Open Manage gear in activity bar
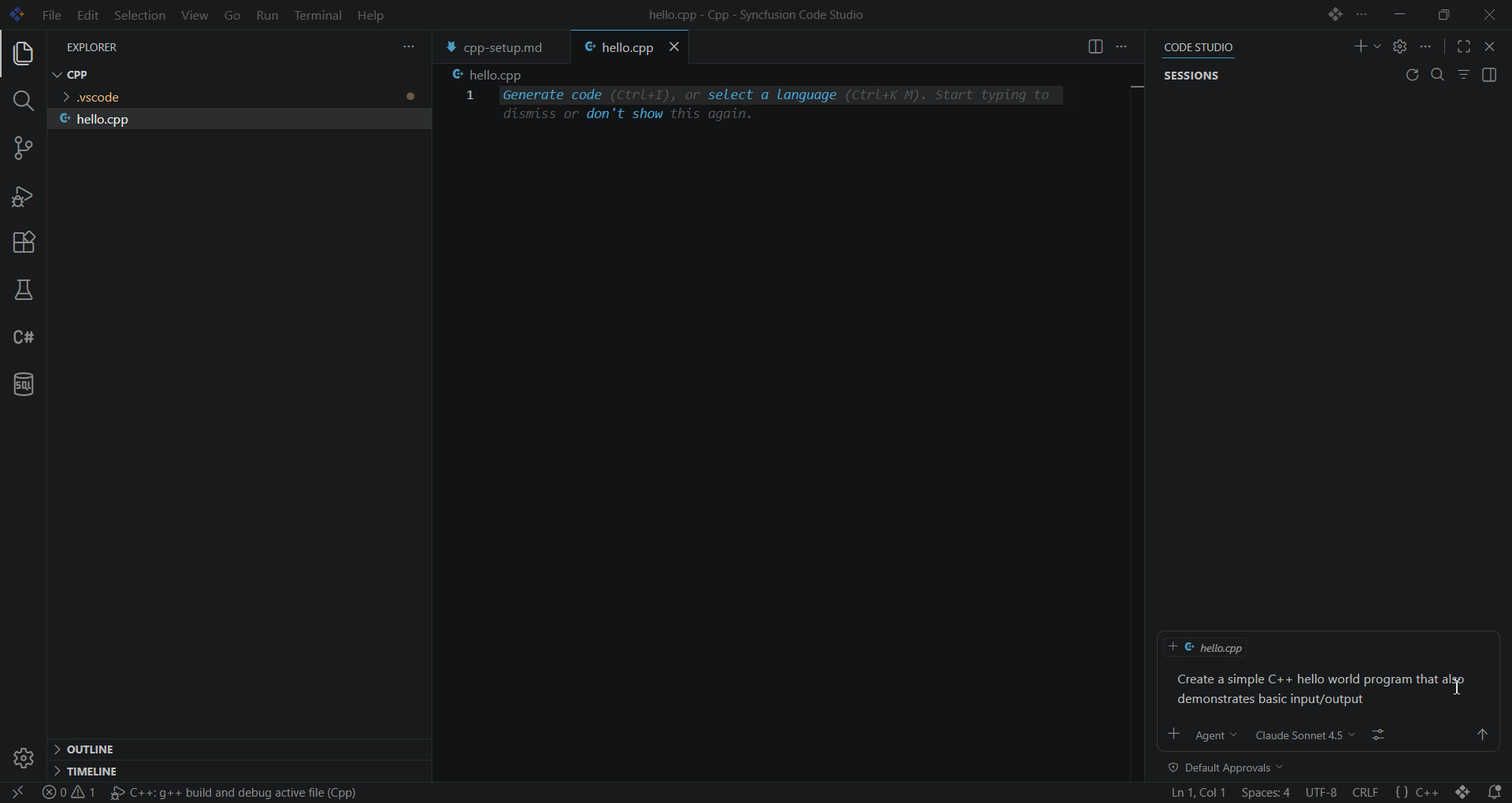Viewport: 1512px width, 803px height. [x=24, y=758]
